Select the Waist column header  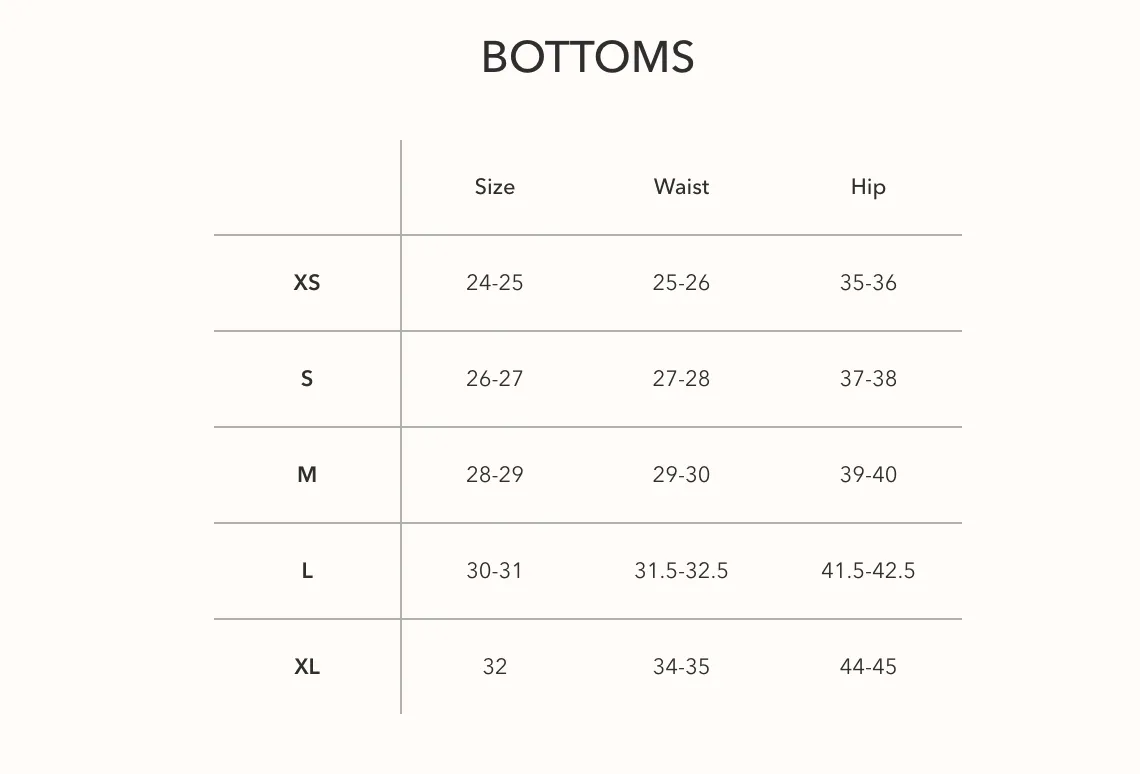pyautogui.click(x=681, y=187)
